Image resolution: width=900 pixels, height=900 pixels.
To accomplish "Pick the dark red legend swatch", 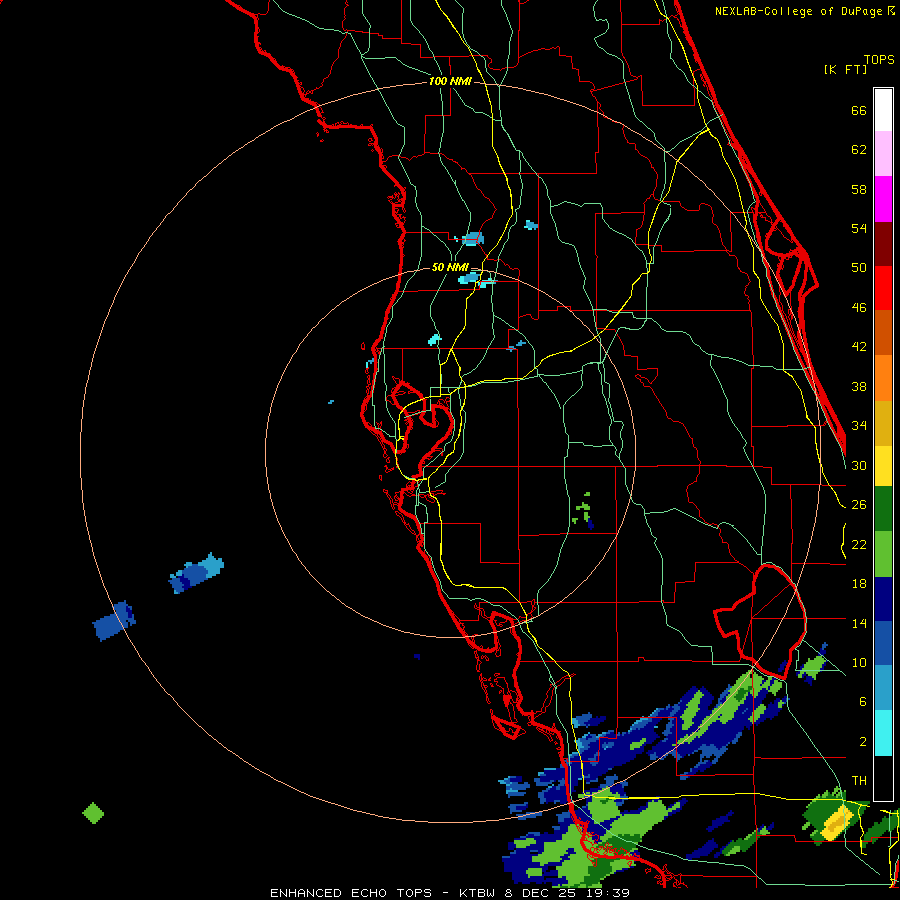I will click(883, 243).
